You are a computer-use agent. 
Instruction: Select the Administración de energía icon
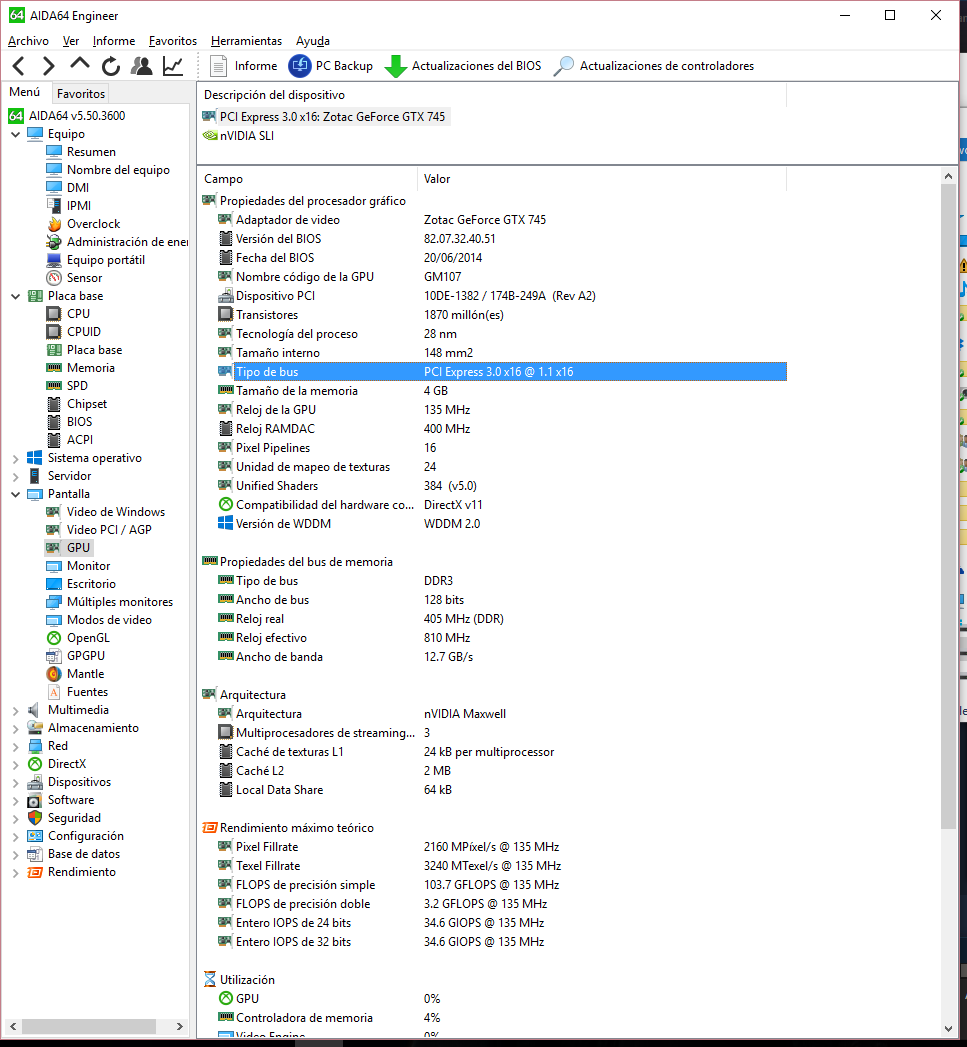coord(53,242)
